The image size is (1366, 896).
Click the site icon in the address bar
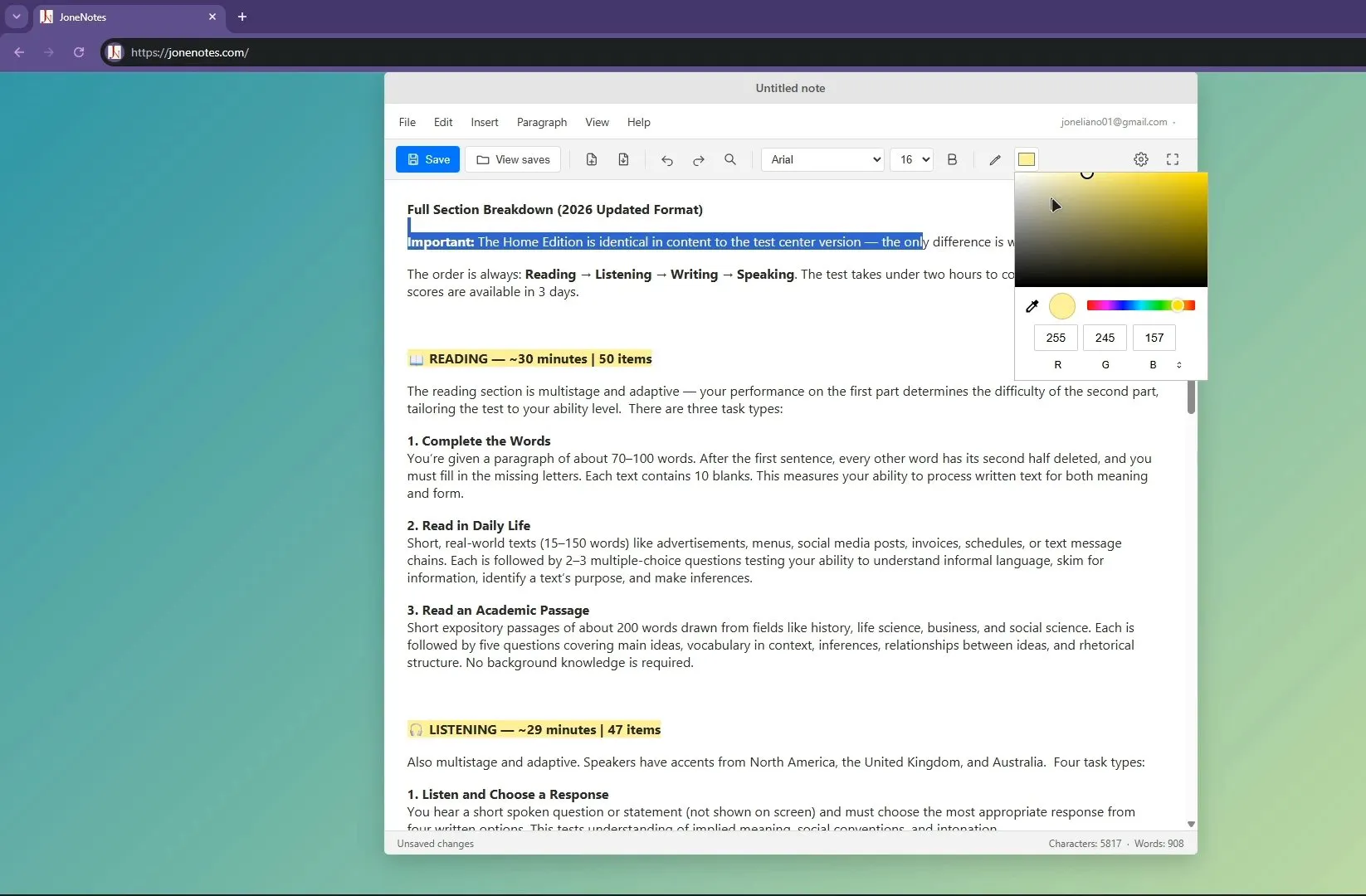[x=115, y=52]
